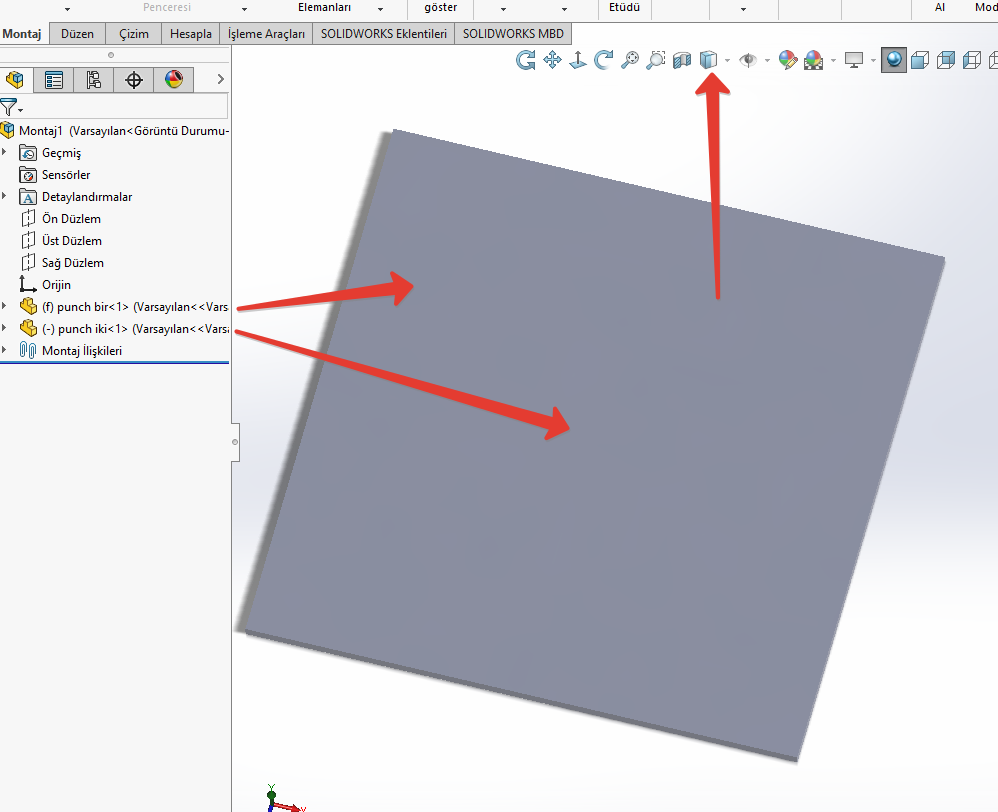Select the Zoom to Fit tool
Image resolution: width=998 pixels, height=812 pixels.
(630, 60)
